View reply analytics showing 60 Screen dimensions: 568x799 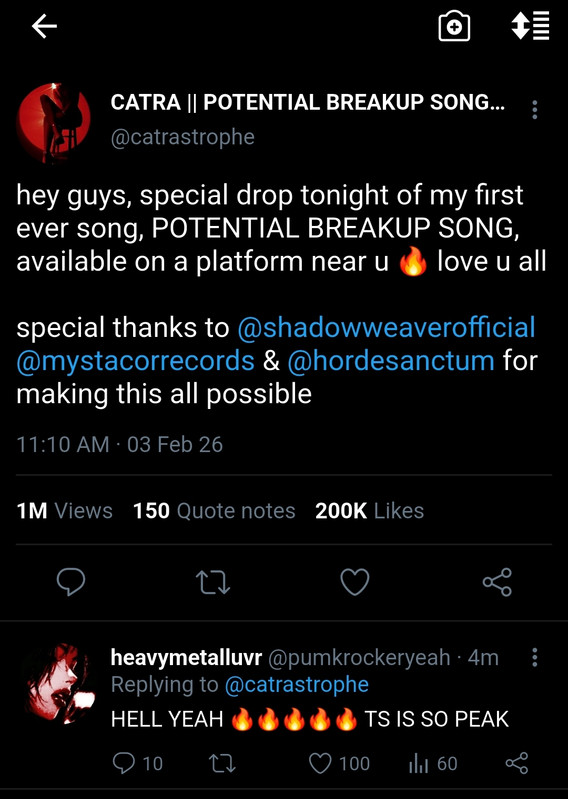click(433, 763)
